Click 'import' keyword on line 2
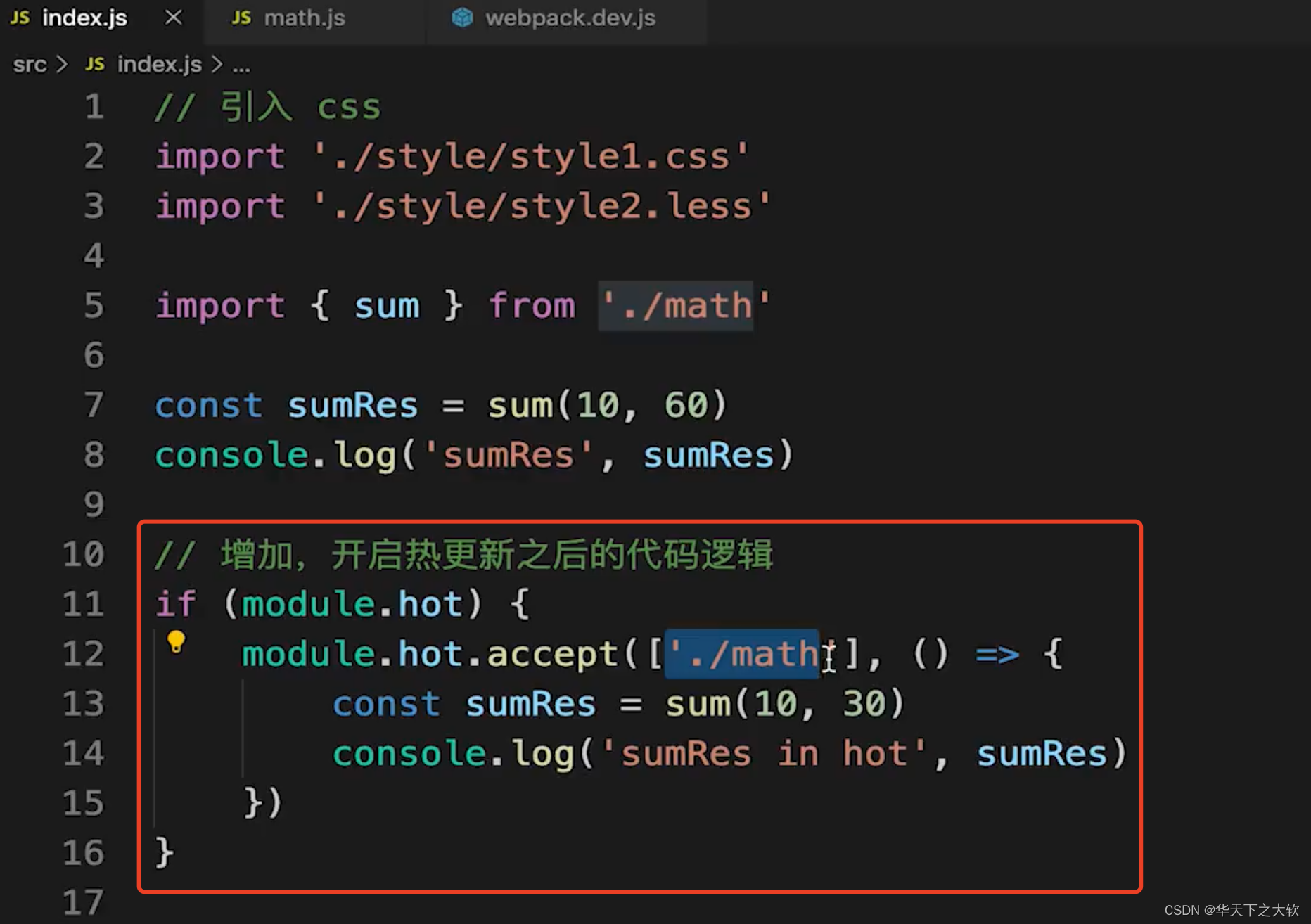Image resolution: width=1311 pixels, height=924 pixels. [x=220, y=158]
